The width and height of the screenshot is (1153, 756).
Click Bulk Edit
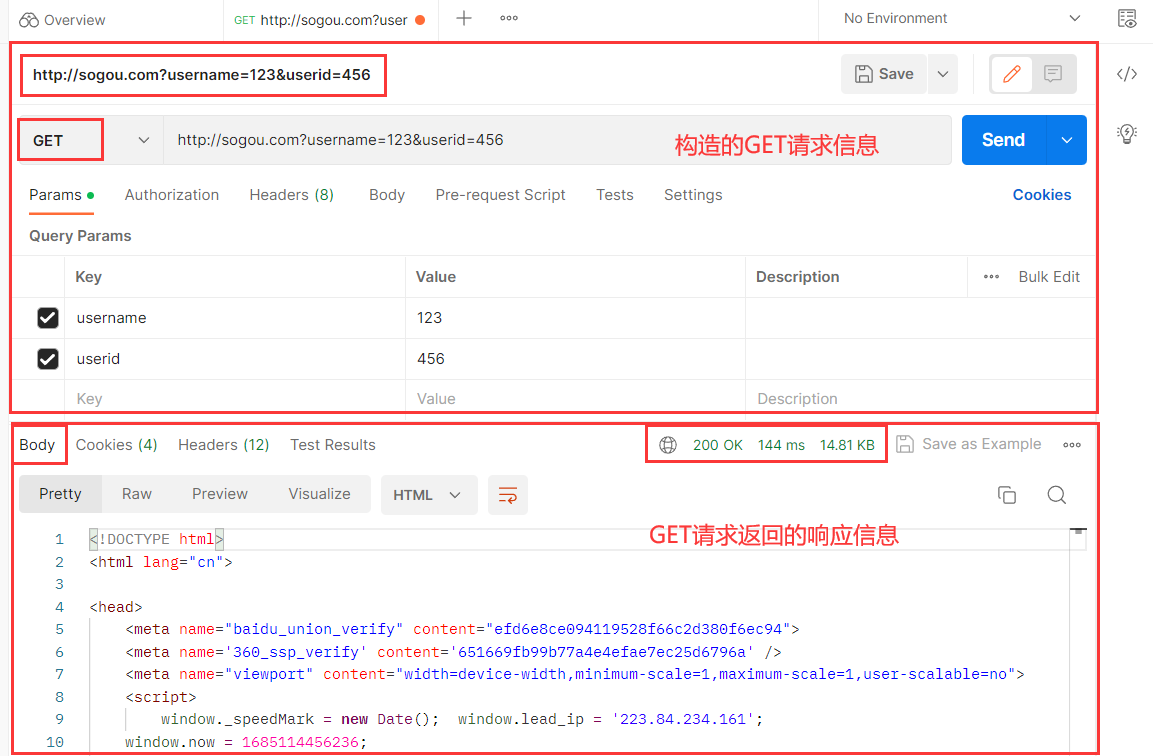pyautogui.click(x=1049, y=277)
